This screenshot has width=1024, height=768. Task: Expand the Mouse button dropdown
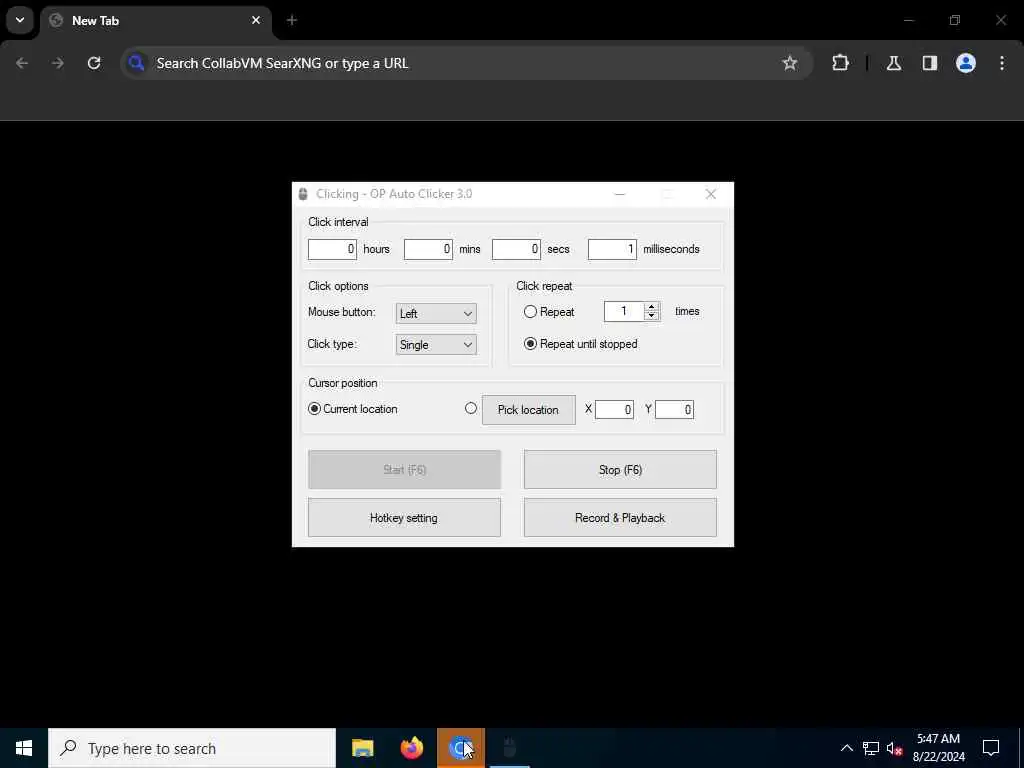(x=436, y=313)
